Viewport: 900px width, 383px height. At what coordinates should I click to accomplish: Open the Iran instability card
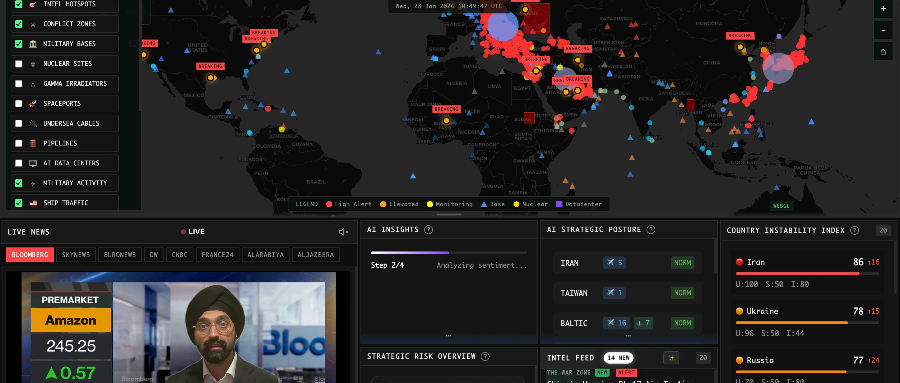pos(808,272)
